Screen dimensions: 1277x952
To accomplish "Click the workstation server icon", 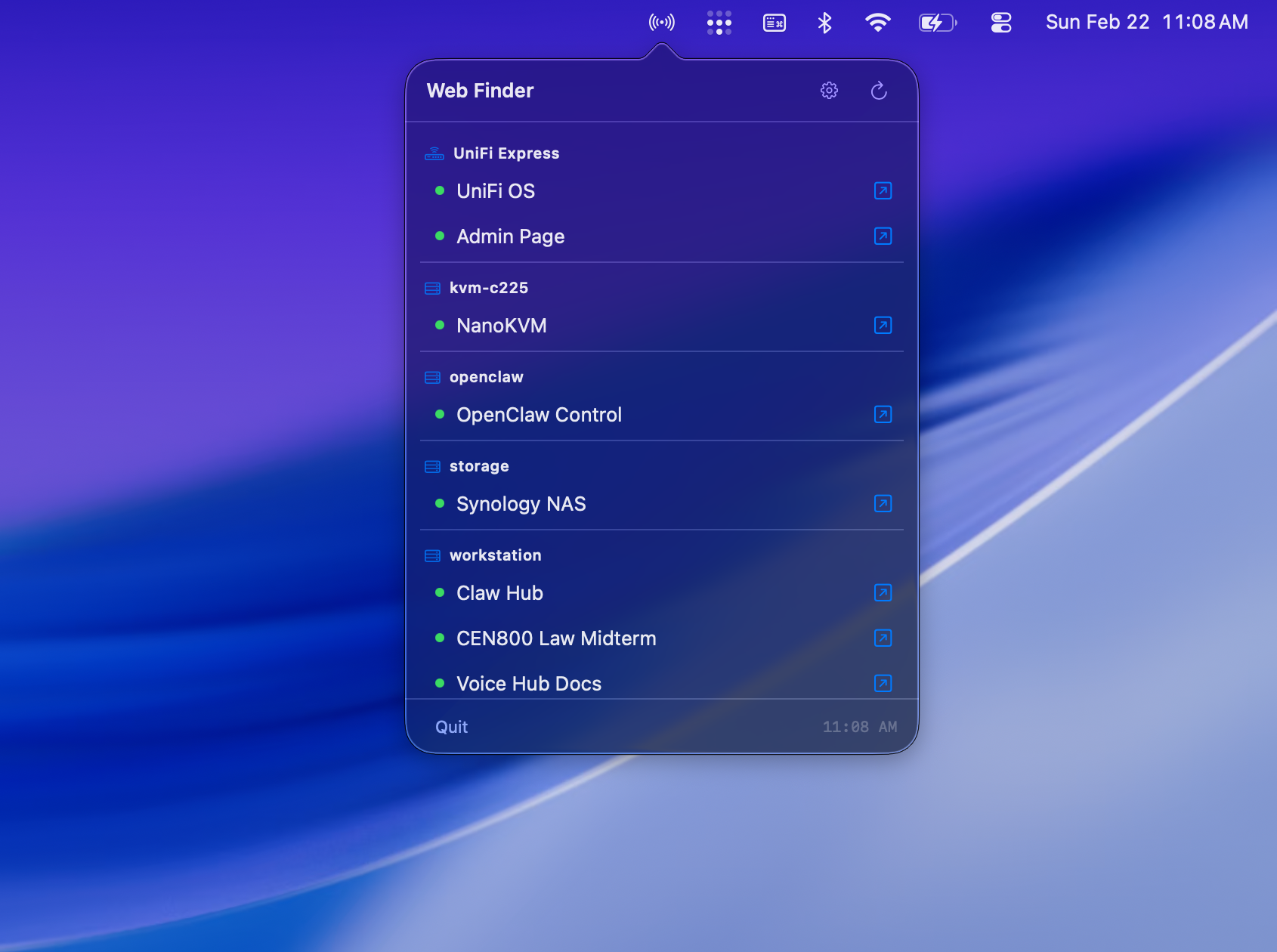I will click(x=433, y=555).
